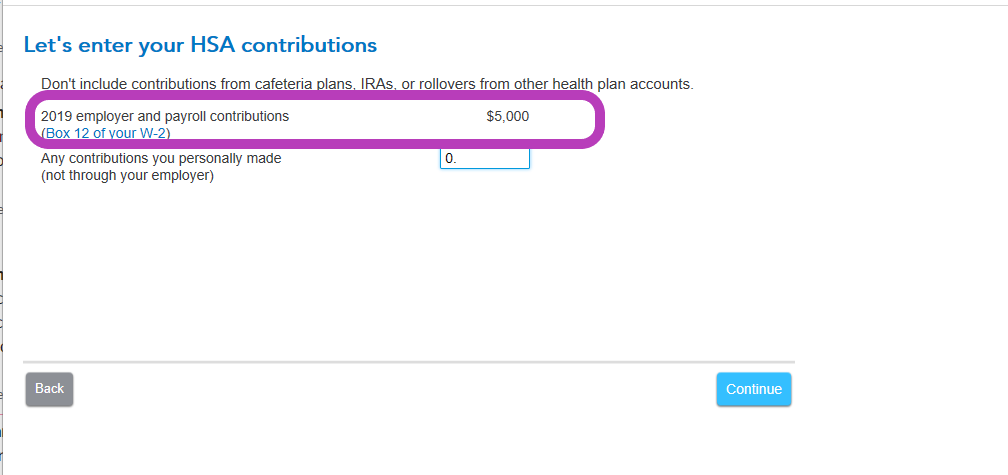This screenshot has height=475, width=1008.
Task: Click the "2019 employer and payroll contributions" label
Action: (x=164, y=116)
